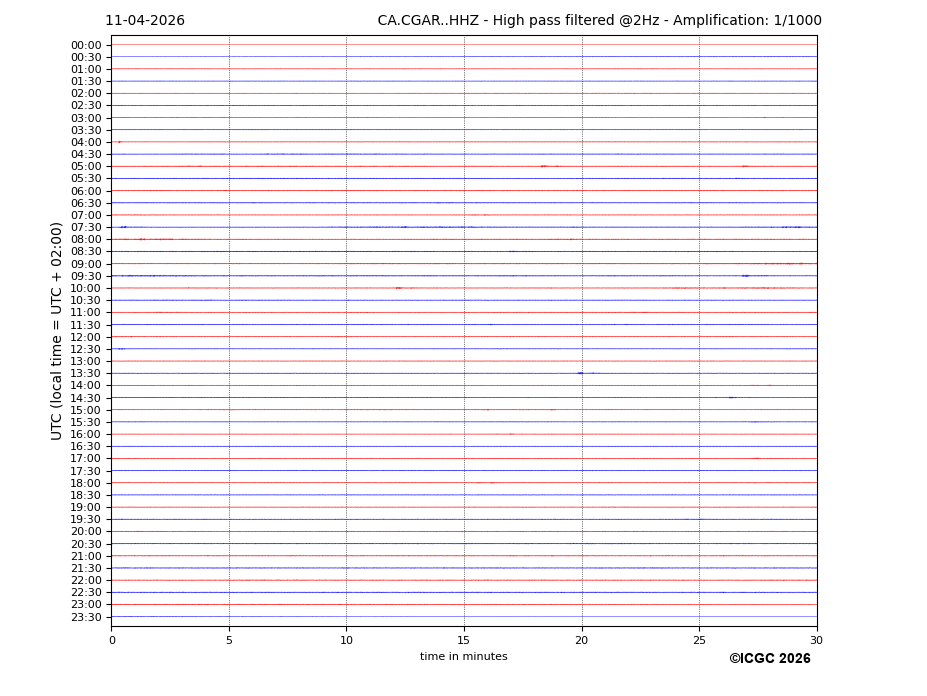The height and width of the screenshot is (696, 927).
Task: Click the 30 tick on the minutes axis
Action: pyautogui.click(x=816, y=640)
